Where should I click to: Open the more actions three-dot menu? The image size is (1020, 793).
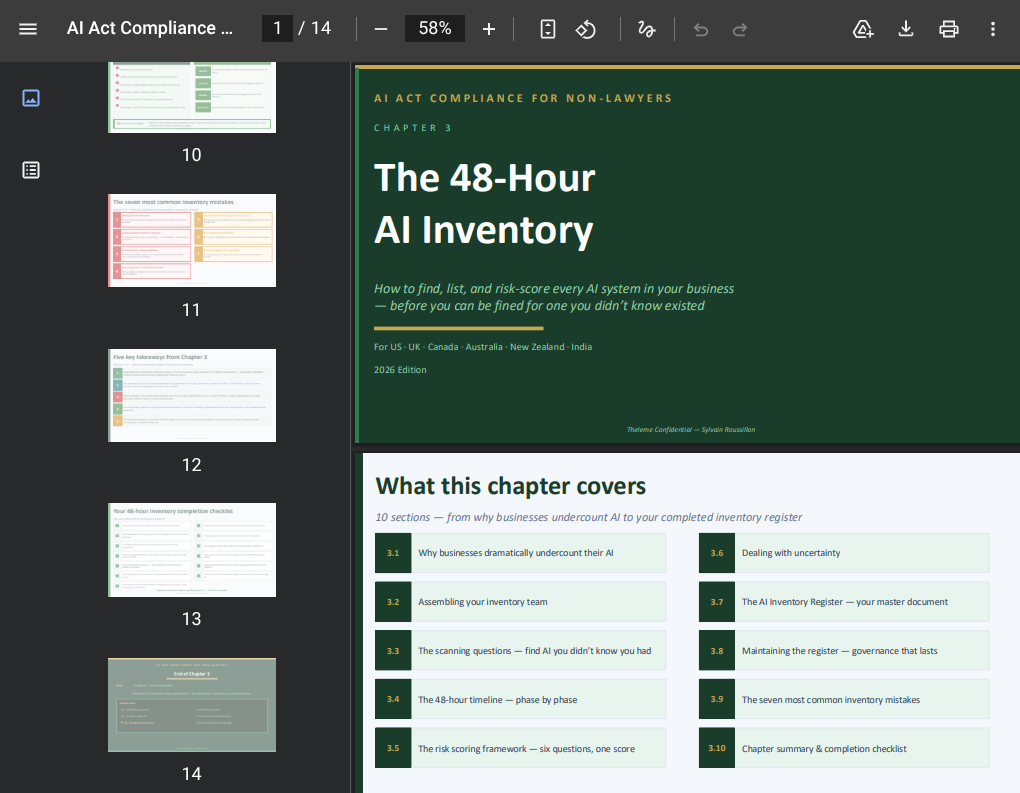coord(993,29)
